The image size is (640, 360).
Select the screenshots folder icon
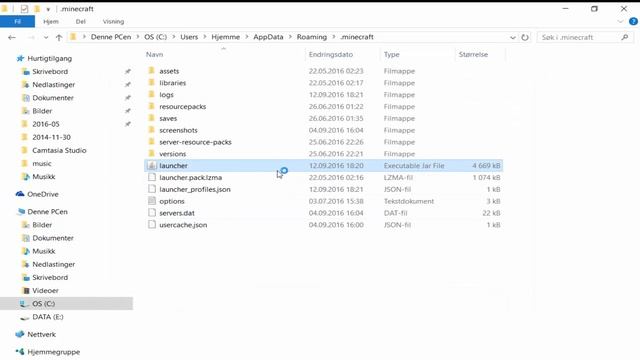(x=151, y=130)
